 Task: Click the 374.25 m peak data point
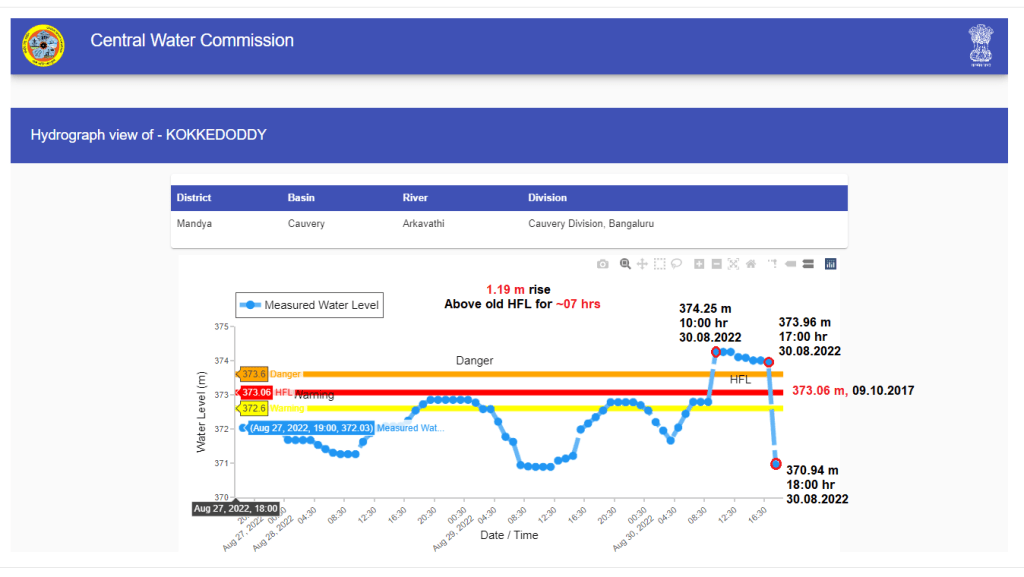tap(716, 352)
